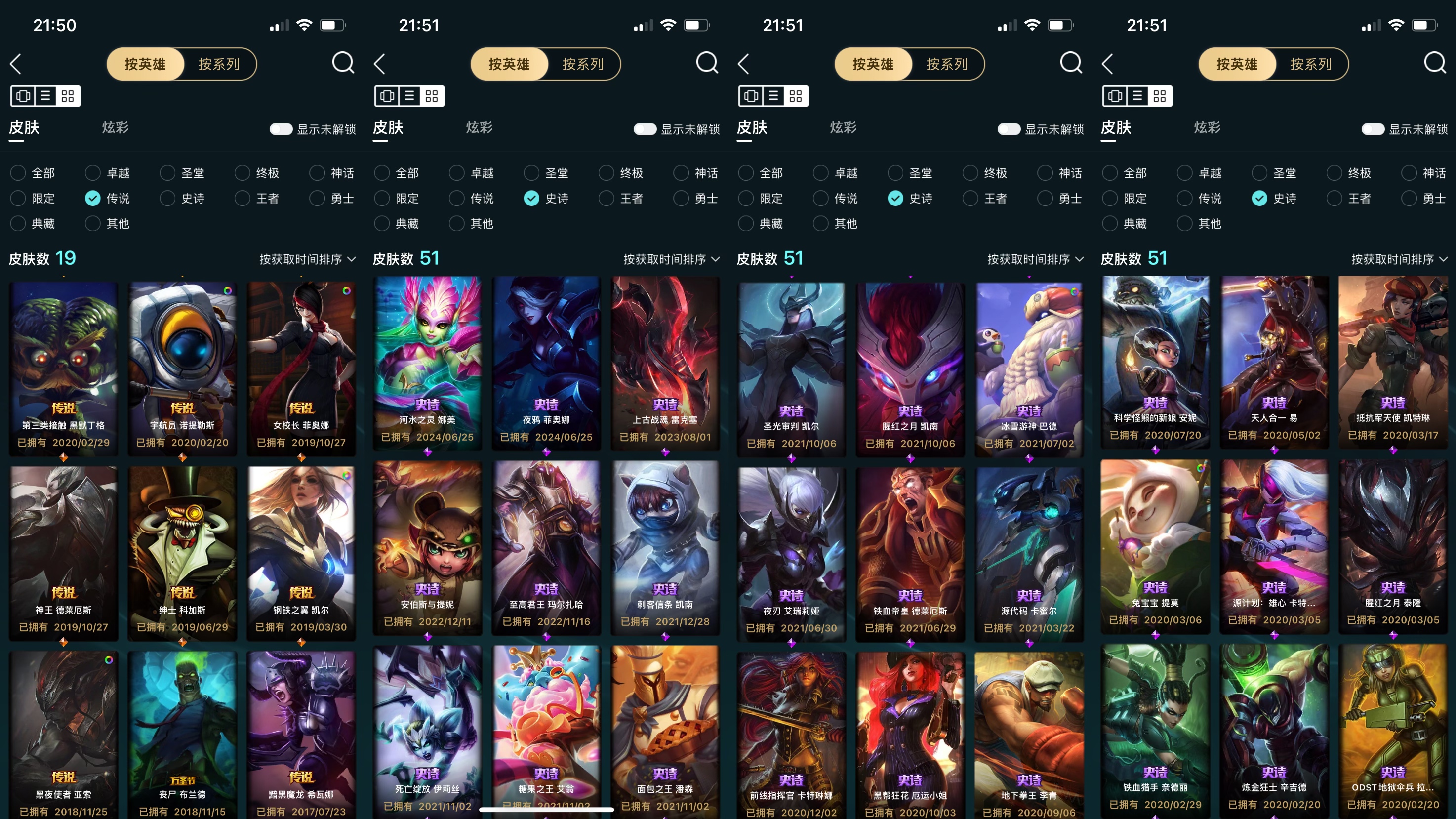The width and height of the screenshot is (1456, 819).
Task: Tap chroma circle icon on 兔宝宝 提莫 card
Action: [1201, 468]
